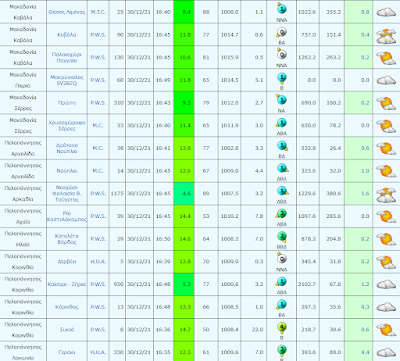Open the Μακρύγιαλος SV2BZQ station link

point(67,80)
